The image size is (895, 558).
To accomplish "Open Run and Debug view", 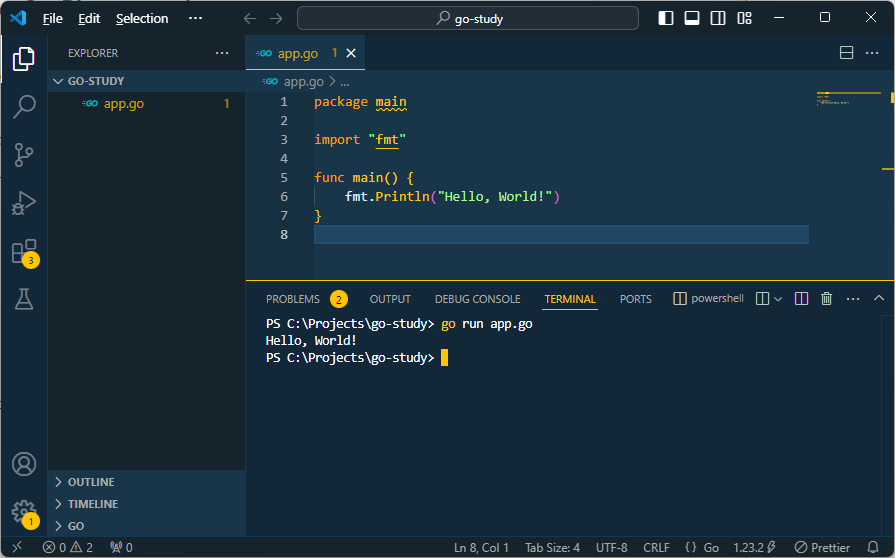I will [24, 203].
